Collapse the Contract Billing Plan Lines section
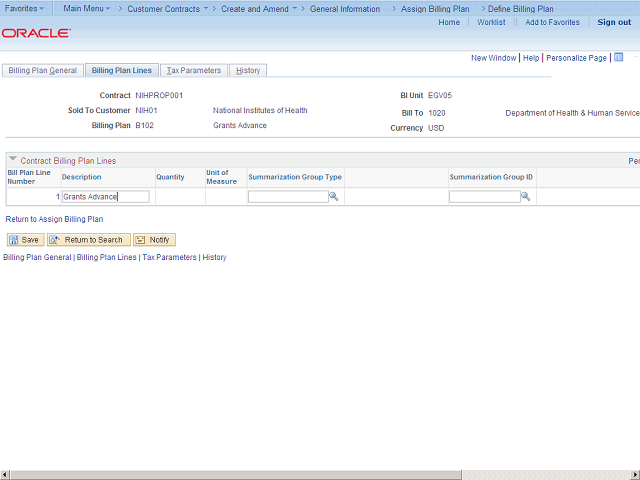The height and width of the screenshot is (480, 640). (13, 159)
